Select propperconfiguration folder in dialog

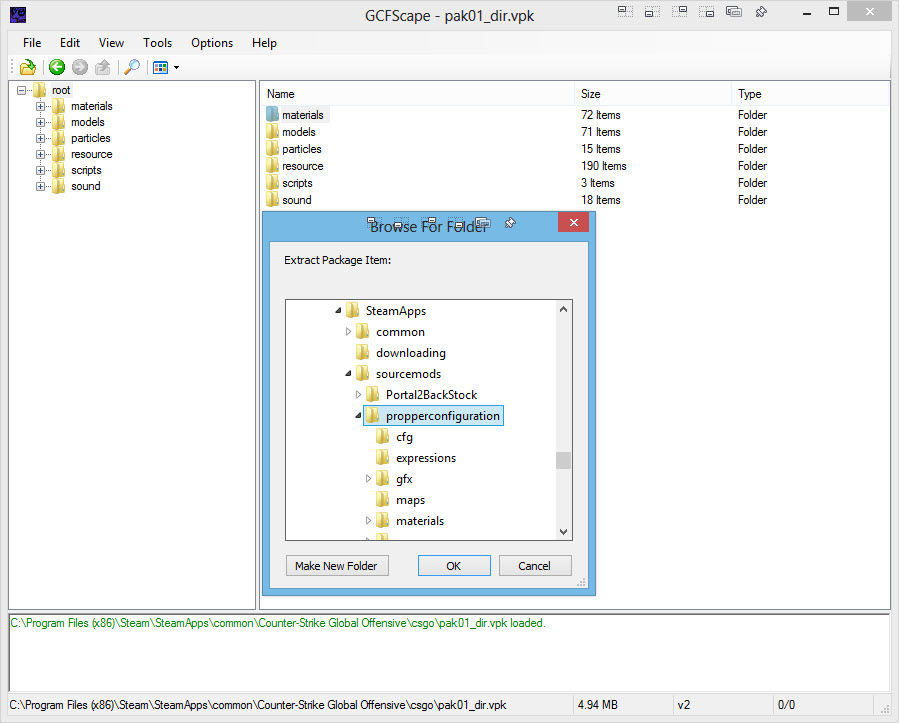point(433,416)
